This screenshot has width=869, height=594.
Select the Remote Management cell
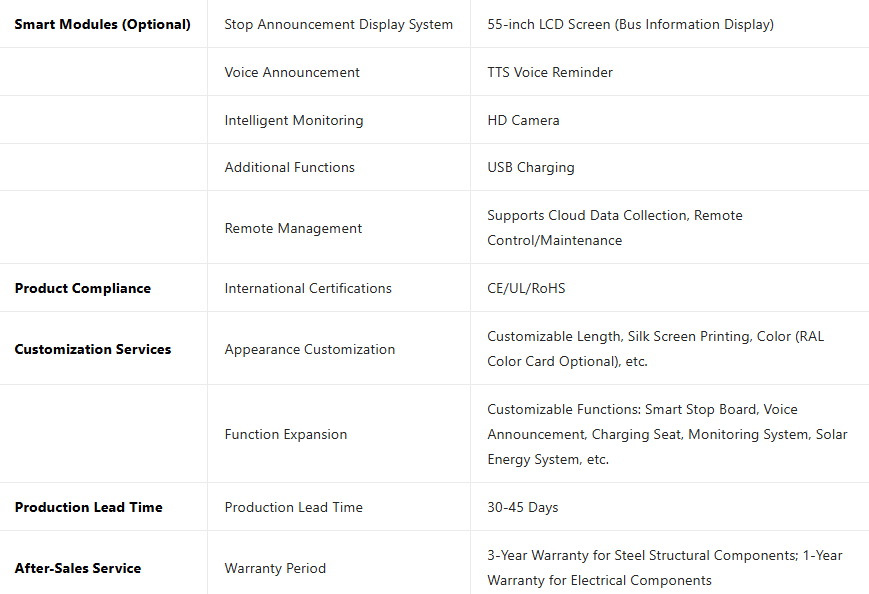point(293,228)
